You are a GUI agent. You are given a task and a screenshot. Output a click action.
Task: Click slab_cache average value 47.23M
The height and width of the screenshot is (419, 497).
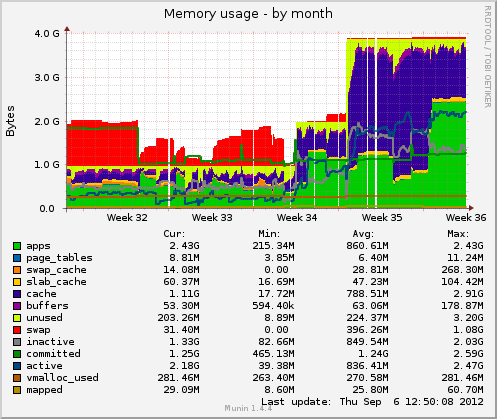click(370, 282)
